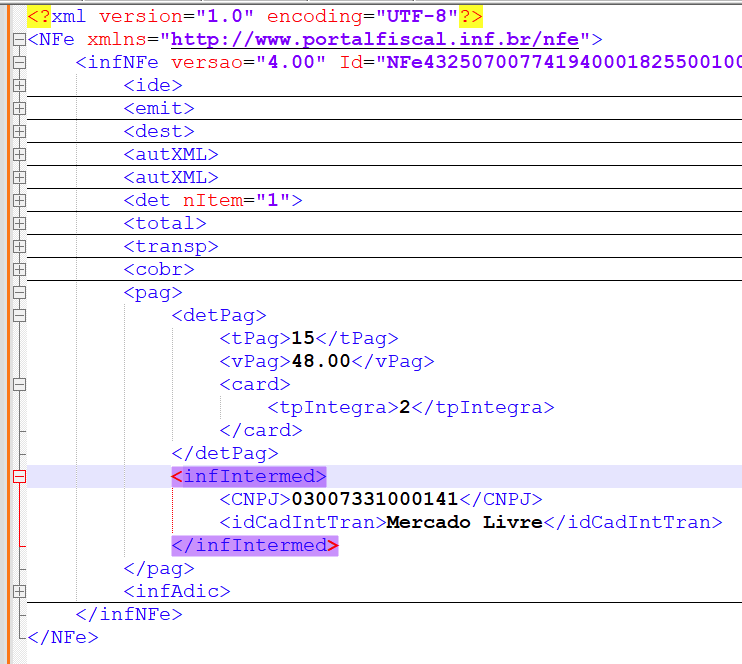Click the highlighted <infIntermed> opening tag
The image size is (742, 664).
coord(249,477)
